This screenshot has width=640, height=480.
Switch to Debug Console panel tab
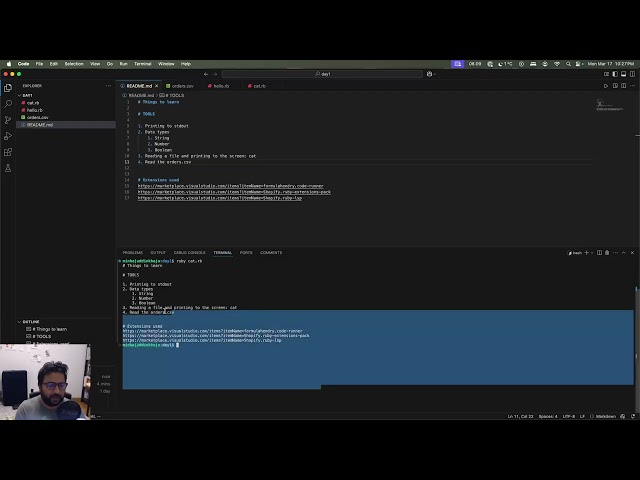(x=189, y=253)
